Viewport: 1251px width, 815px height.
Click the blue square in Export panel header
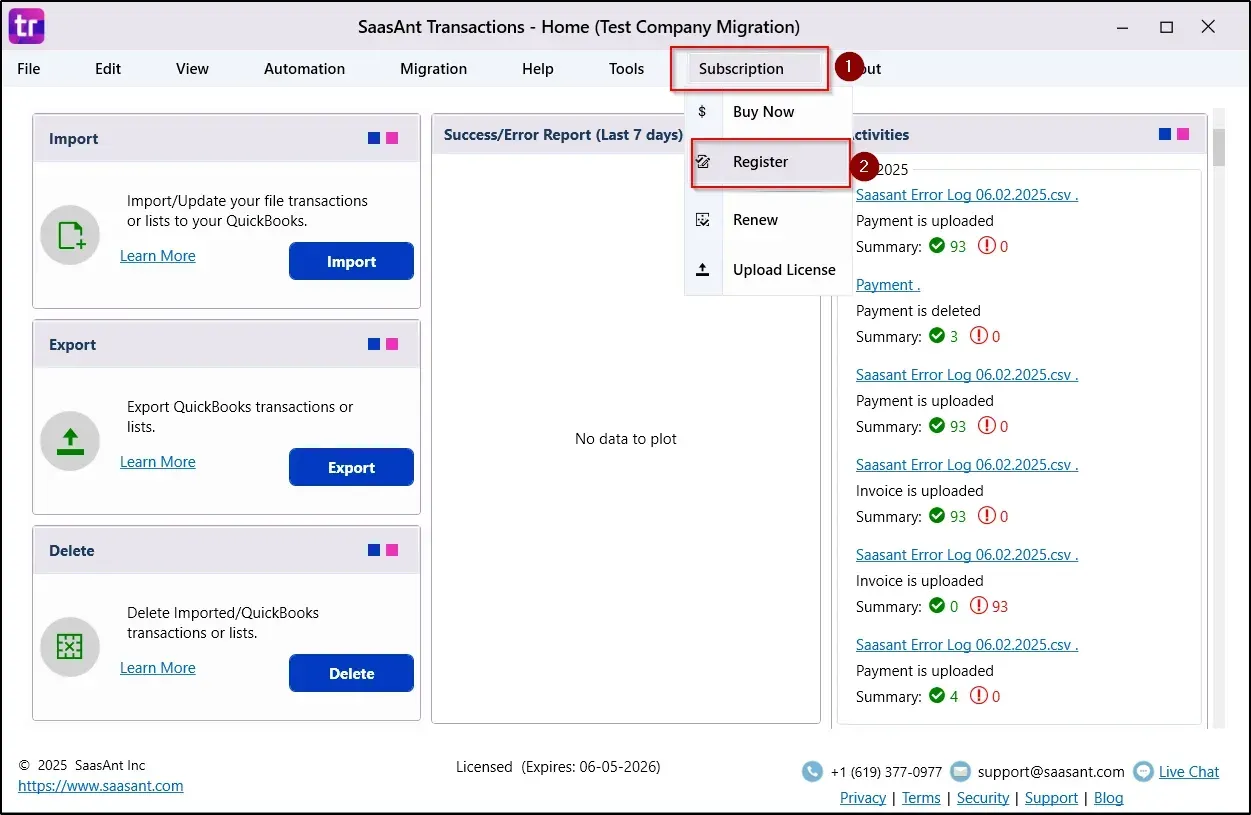pyautogui.click(x=374, y=344)
